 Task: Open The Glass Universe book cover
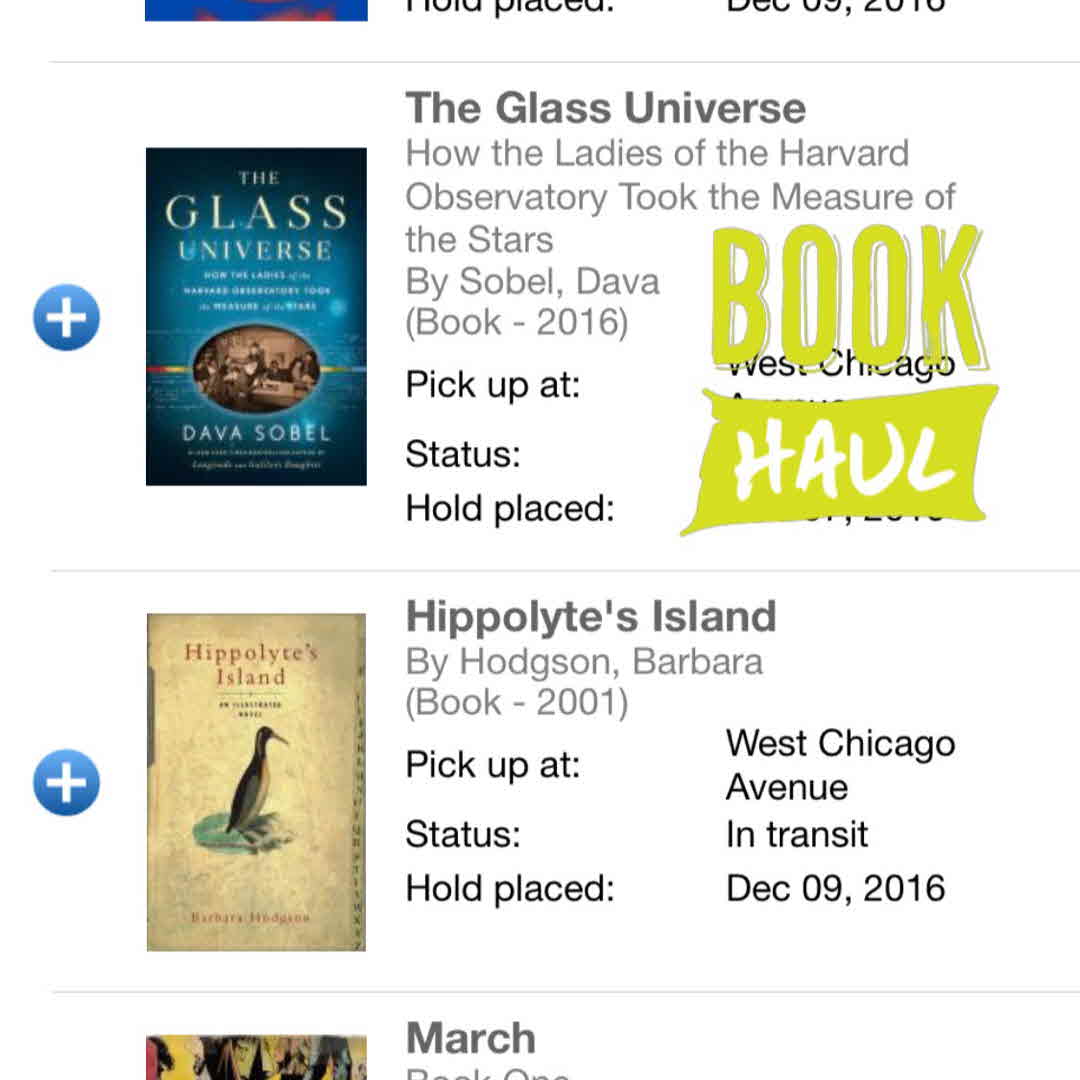pos(256,316)
